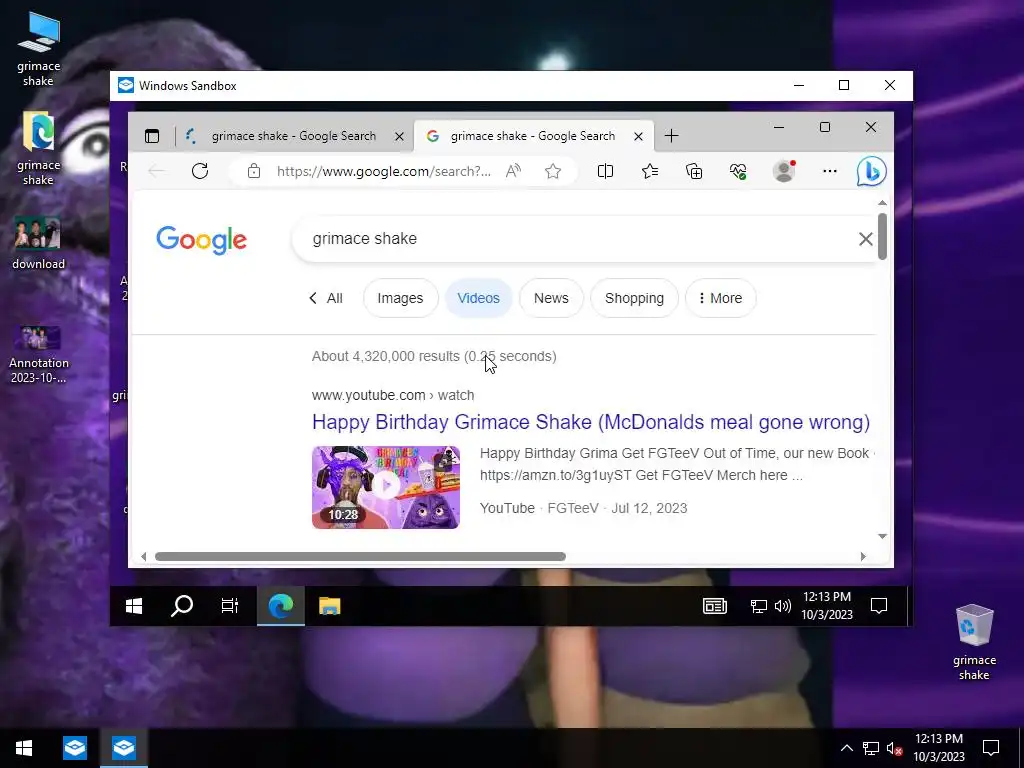Open grimace shake Recycle Bin on desktop
This screenshot has width=1024, height=768.
coord(974,642)
